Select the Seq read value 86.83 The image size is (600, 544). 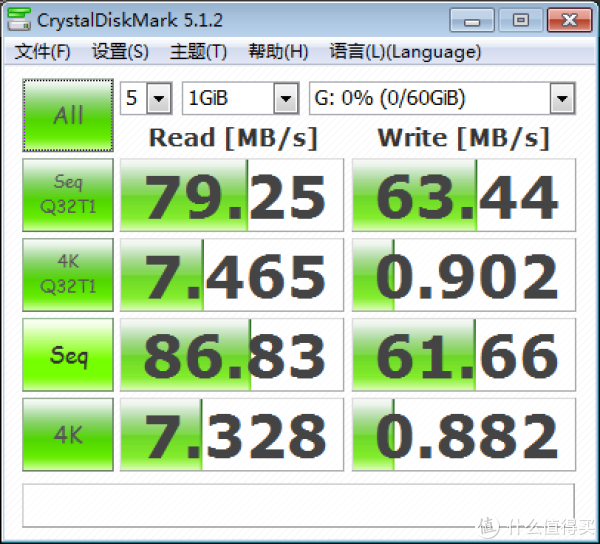coord(232,355)
